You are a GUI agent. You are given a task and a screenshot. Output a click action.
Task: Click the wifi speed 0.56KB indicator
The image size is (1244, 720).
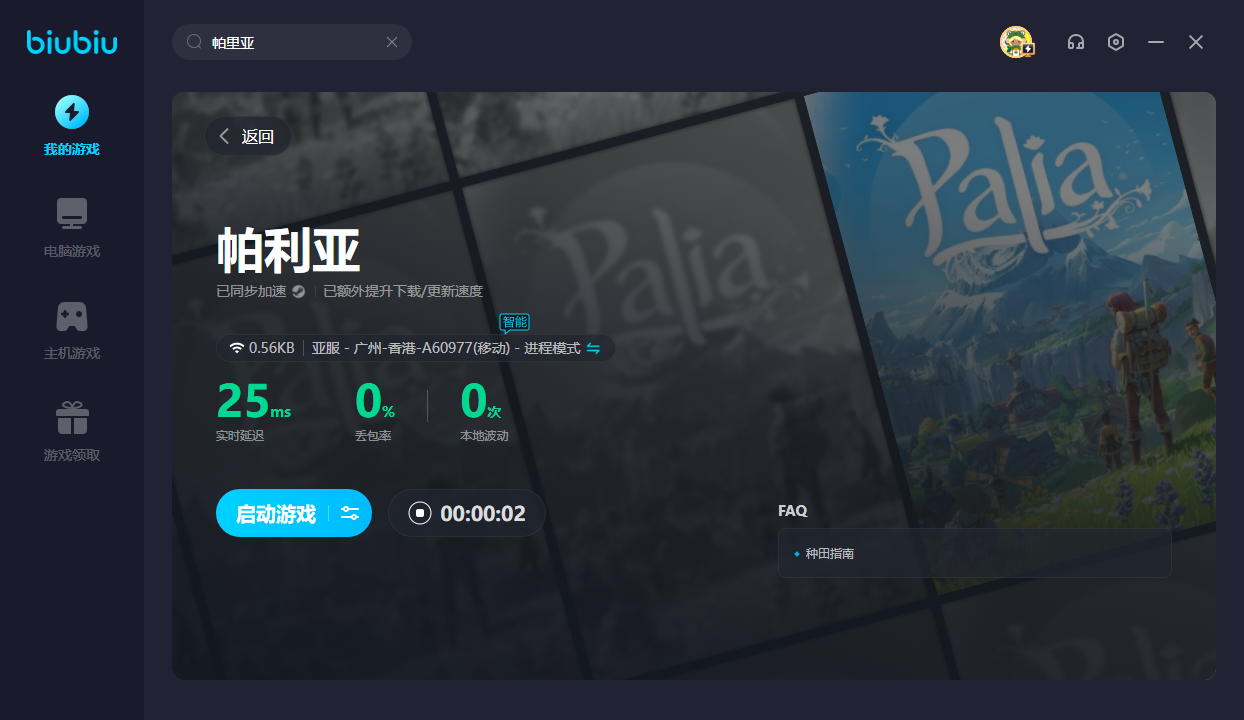pos(262,348)
